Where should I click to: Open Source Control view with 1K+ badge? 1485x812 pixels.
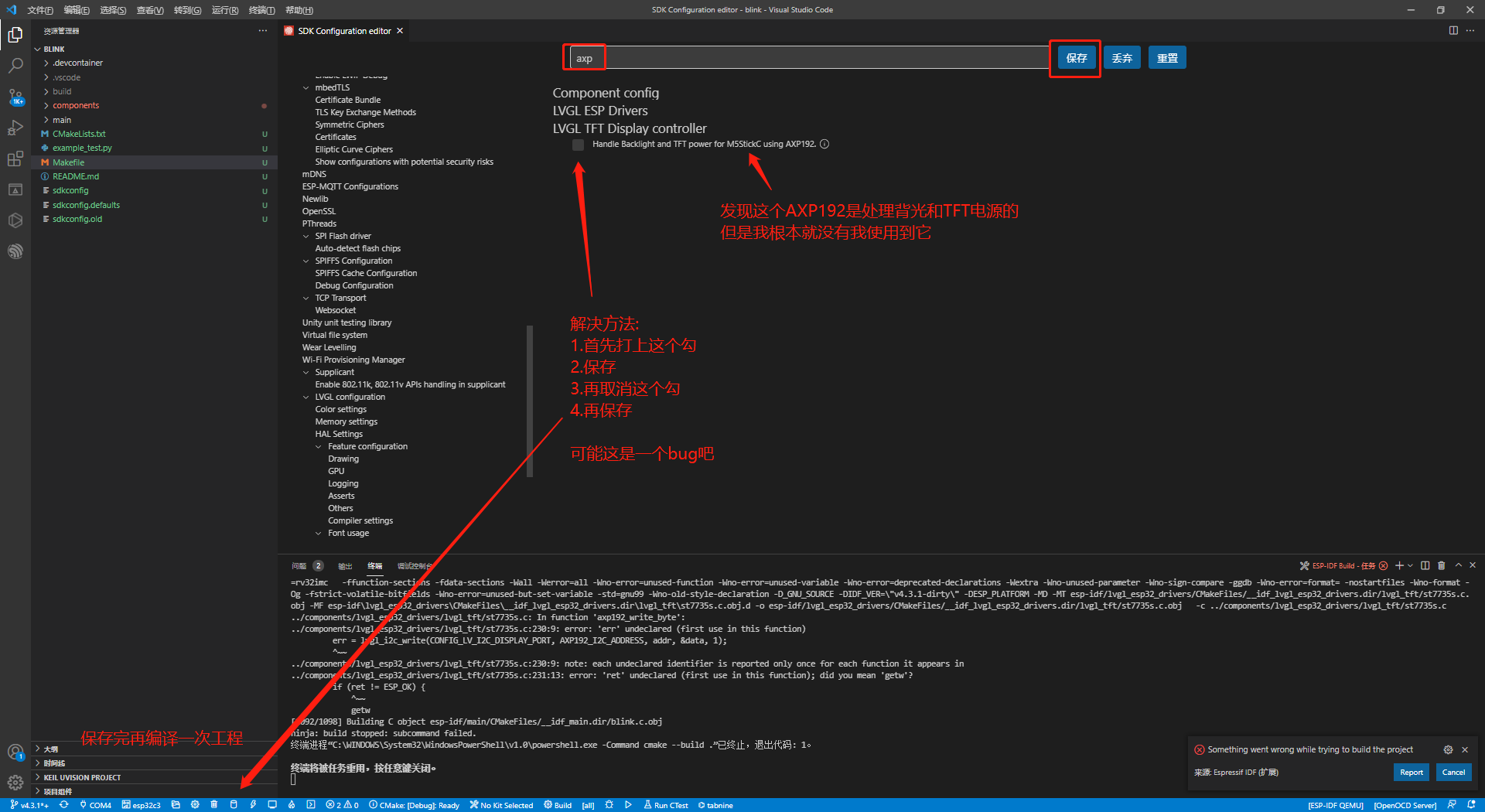(x=15, y=97)
